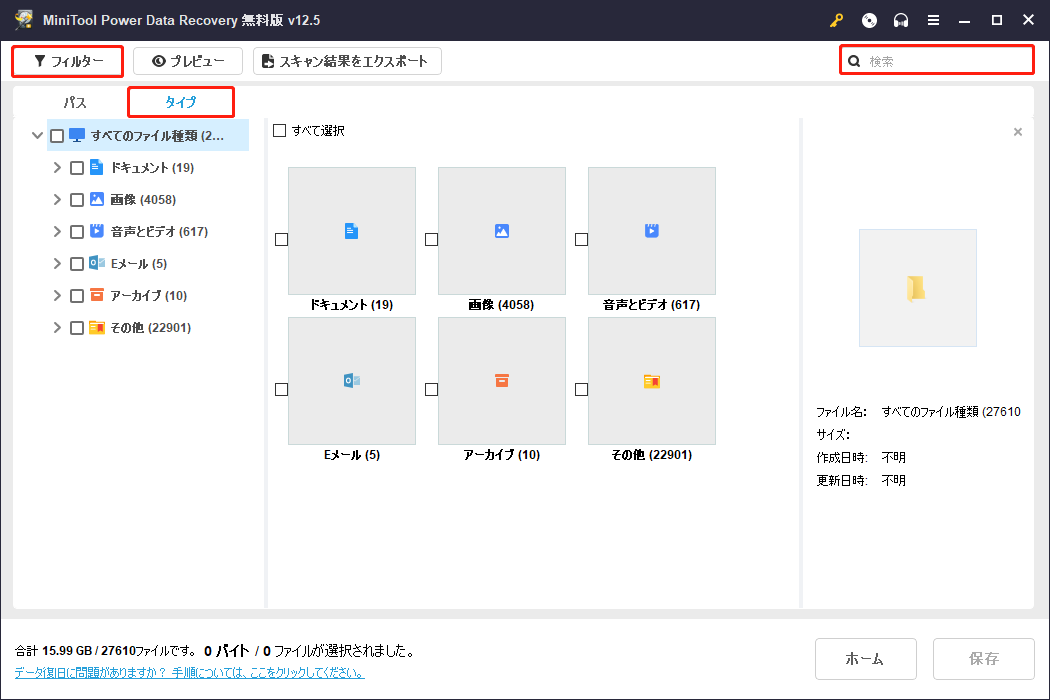Open the フィルター filter button

pos(68,61)
